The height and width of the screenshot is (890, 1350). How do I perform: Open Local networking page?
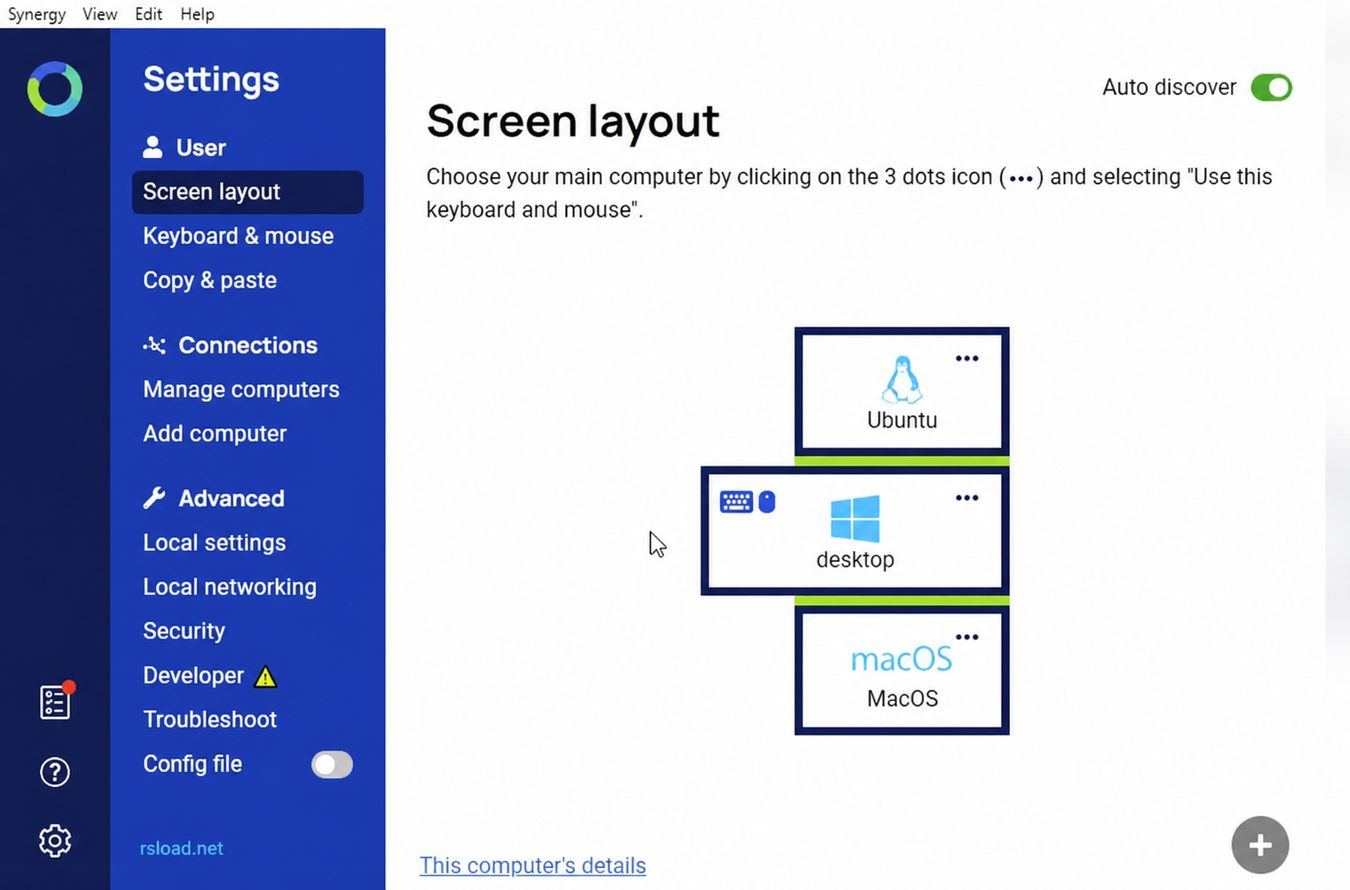click(230, 587)
